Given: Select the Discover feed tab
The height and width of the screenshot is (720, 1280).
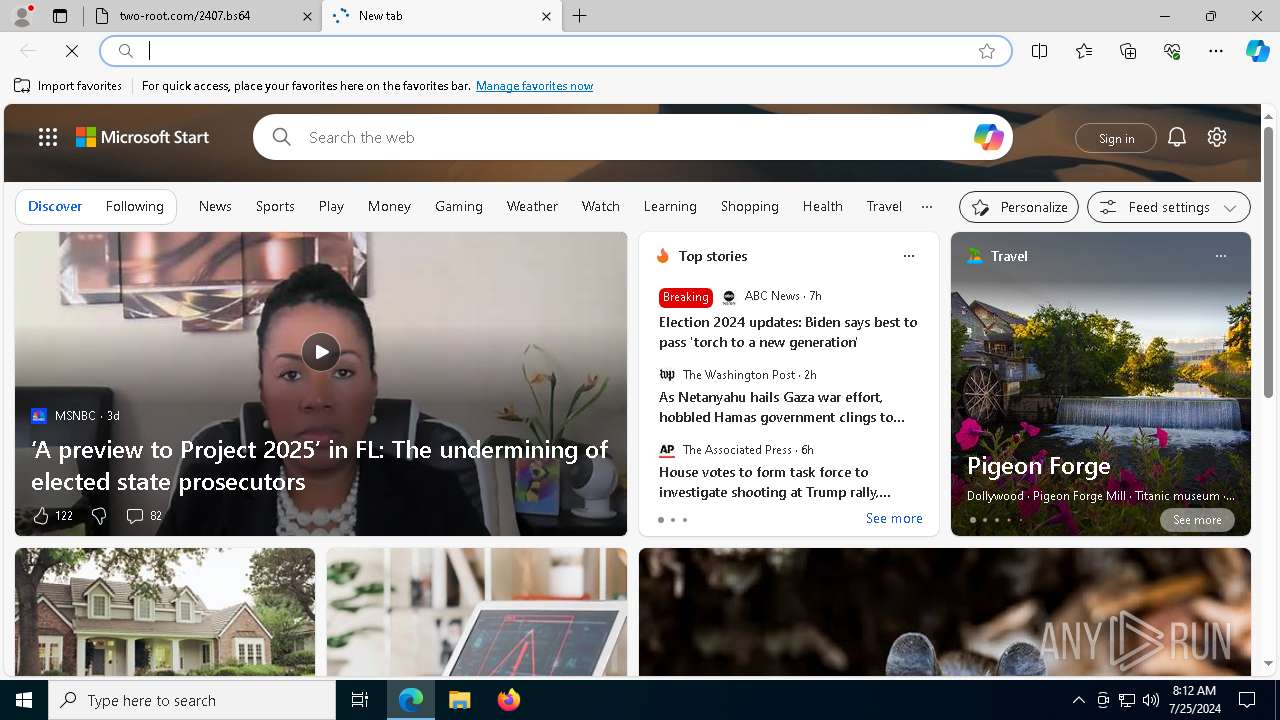Looking at the screenshot, I should [x=55, y=206].
